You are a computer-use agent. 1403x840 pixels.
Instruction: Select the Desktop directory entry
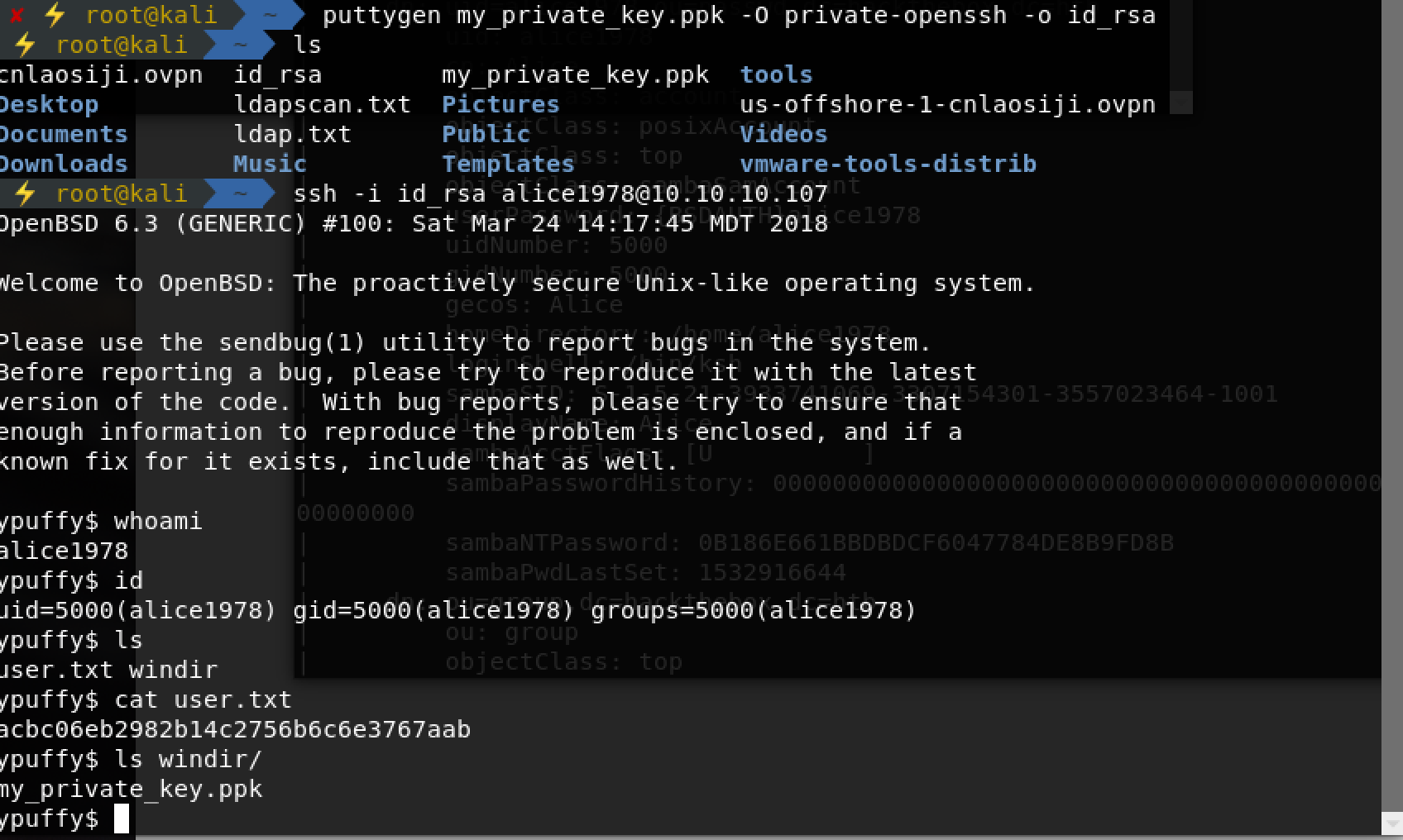pyautogui.click(x=49, y=104)
